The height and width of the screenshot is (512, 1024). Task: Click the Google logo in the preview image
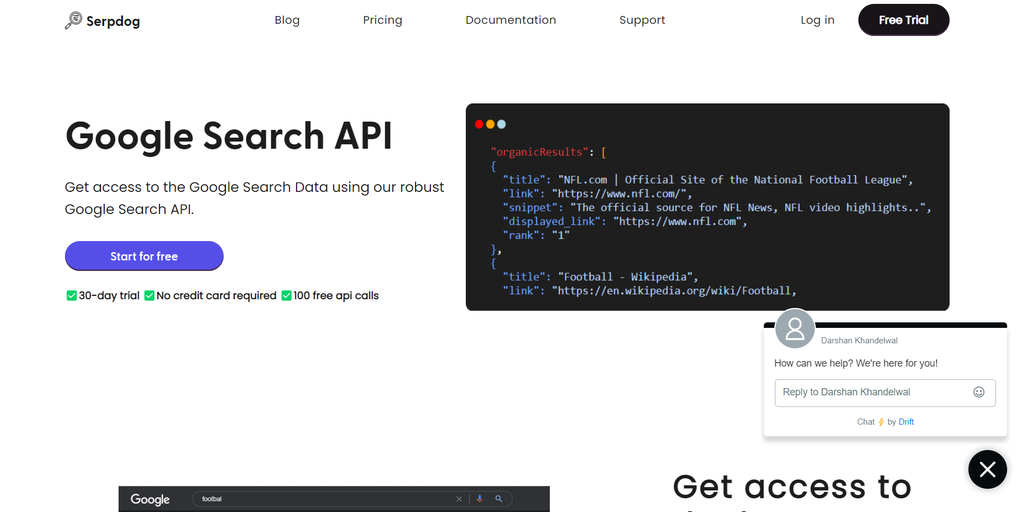[150, 499]
